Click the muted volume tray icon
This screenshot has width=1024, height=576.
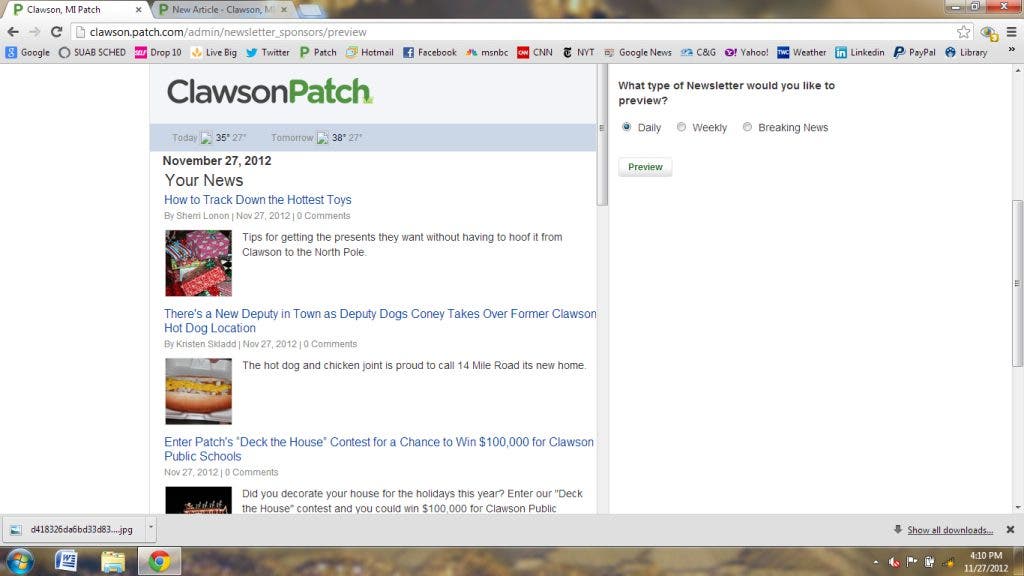894,562
